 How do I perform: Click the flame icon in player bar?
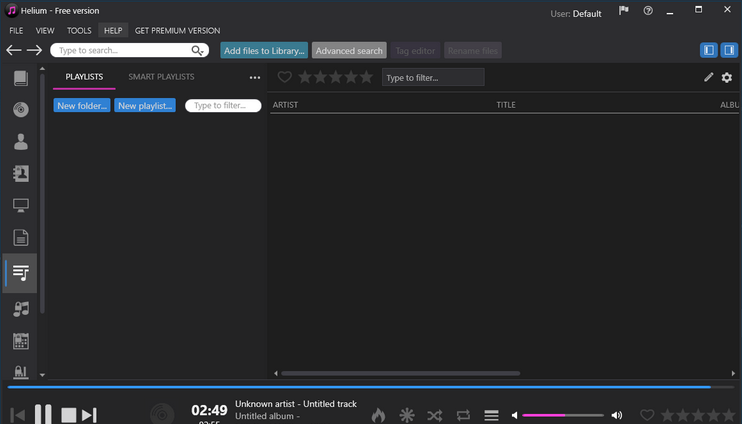coord(378,415)
